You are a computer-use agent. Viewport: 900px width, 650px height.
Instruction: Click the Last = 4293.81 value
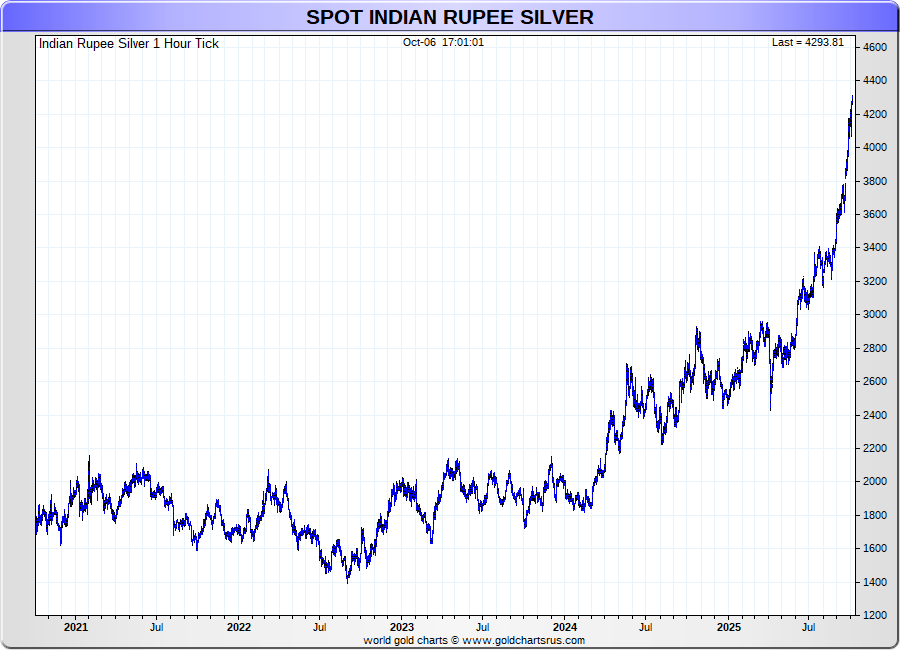808,42
